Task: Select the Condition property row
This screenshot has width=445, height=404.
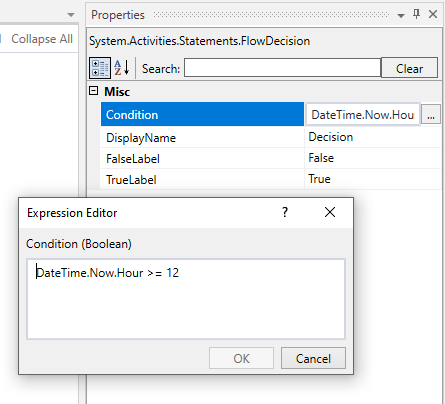Action: pos(202,114)
